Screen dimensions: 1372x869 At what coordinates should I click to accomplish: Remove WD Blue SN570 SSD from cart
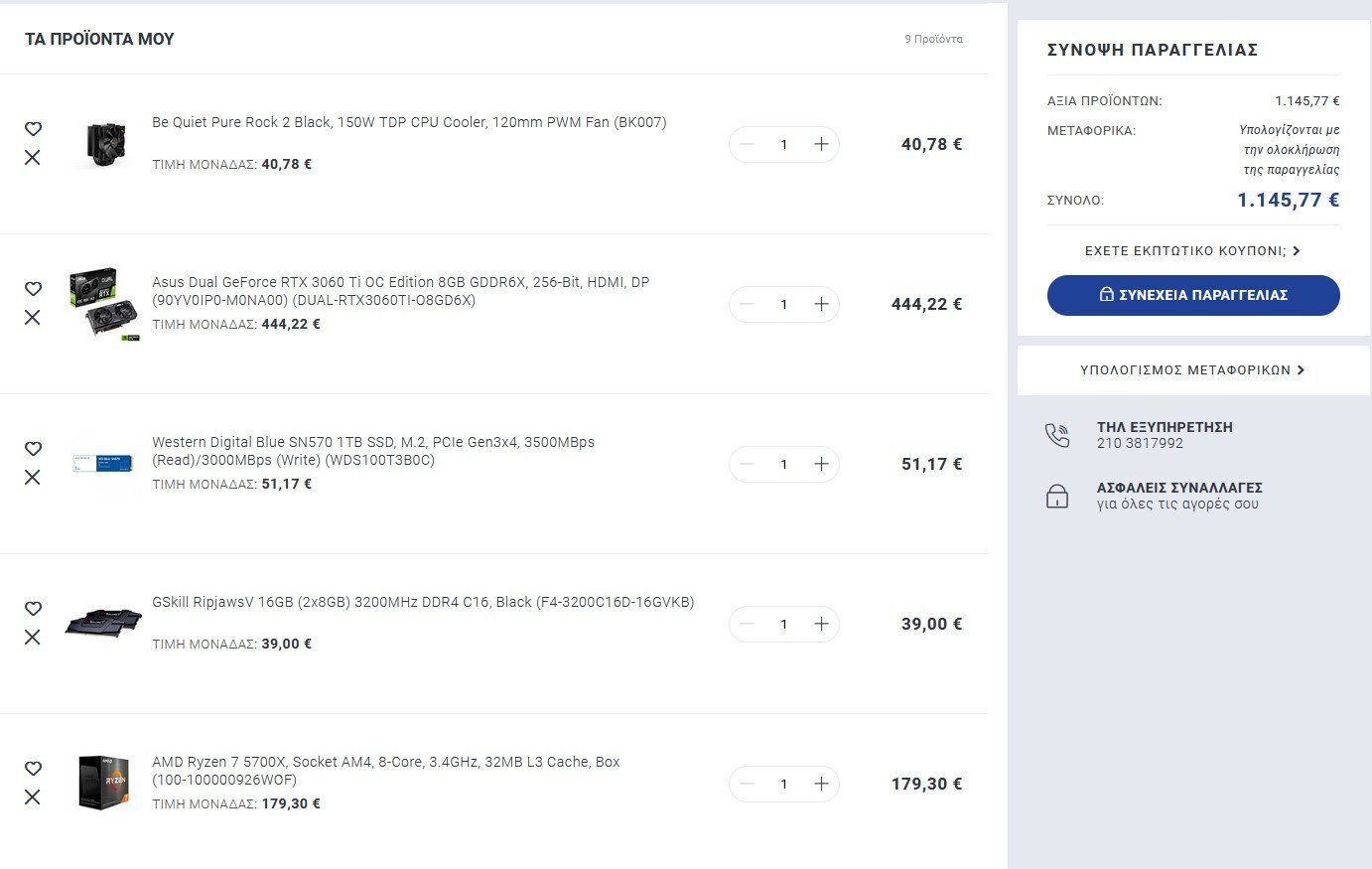tap(33, 478)
